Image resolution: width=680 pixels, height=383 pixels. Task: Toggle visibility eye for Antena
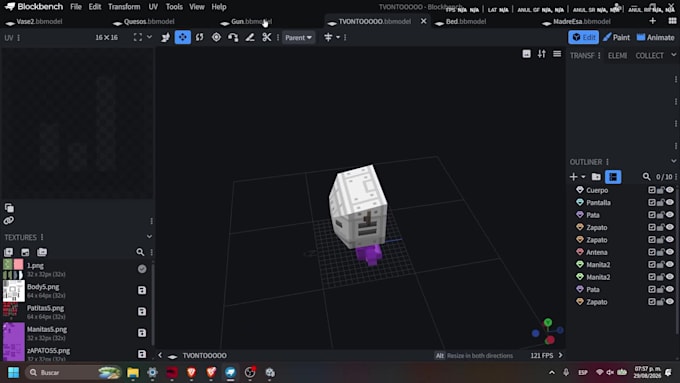tap(670, 252)
